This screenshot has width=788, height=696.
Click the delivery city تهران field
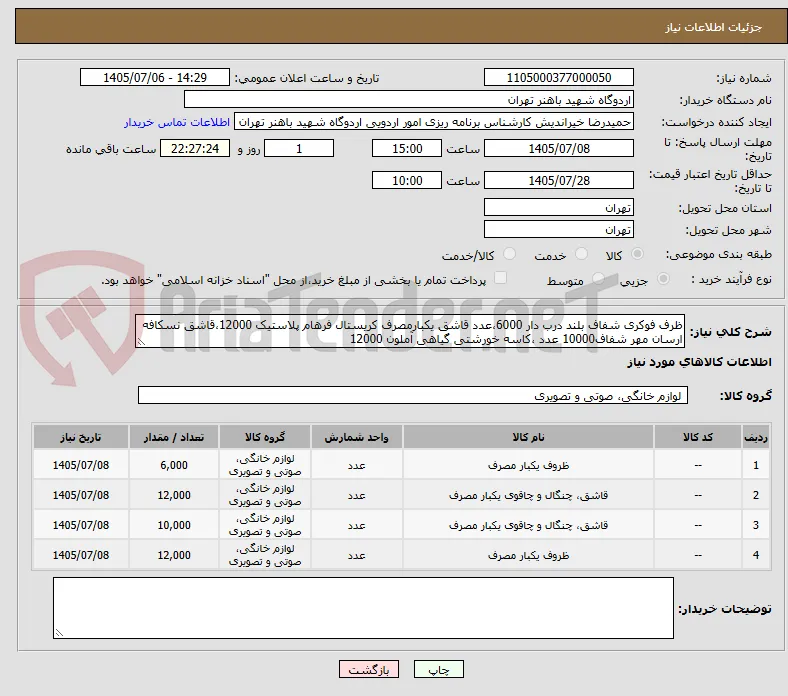click(559, 229)
